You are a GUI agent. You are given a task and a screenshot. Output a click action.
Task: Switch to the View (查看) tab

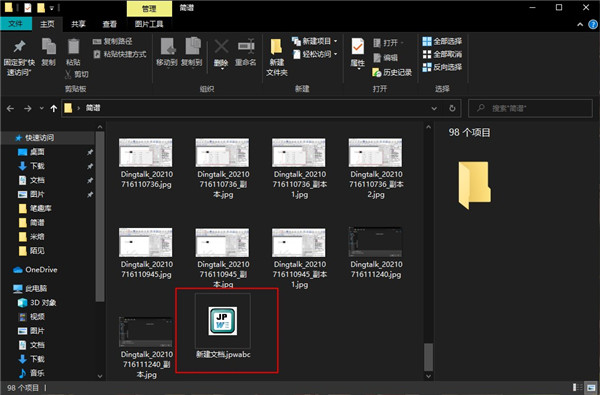pos(109,24)
